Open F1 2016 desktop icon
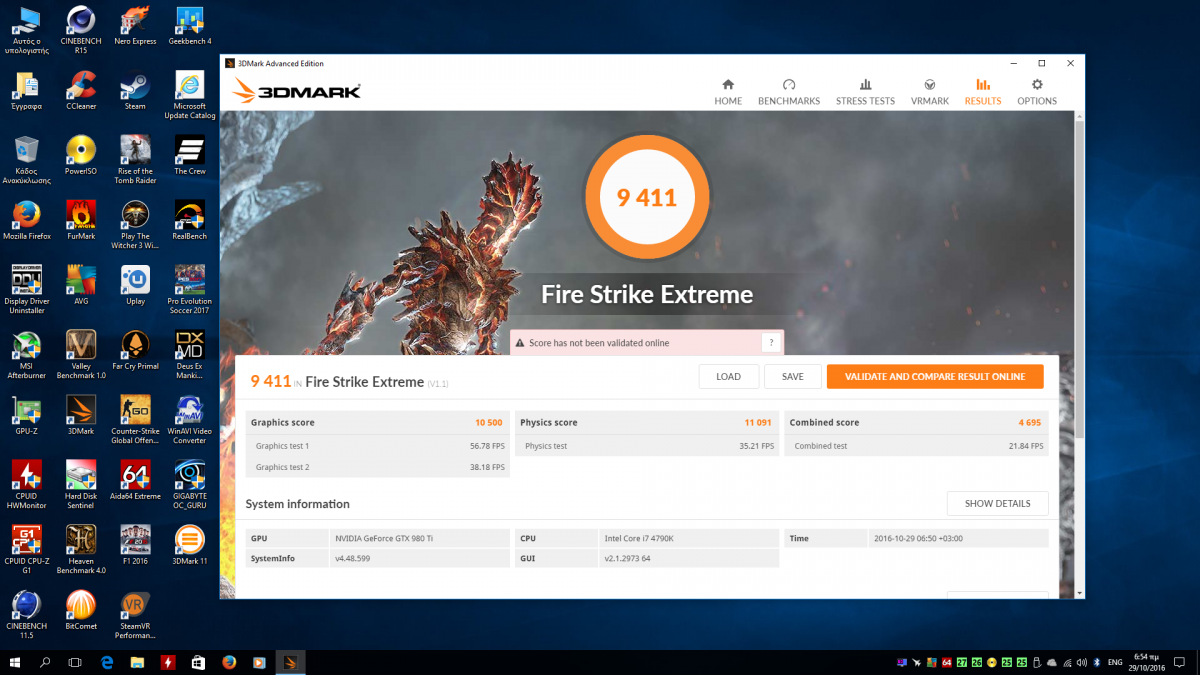This screenshot has width=1200, height=675. coord(135,546)
